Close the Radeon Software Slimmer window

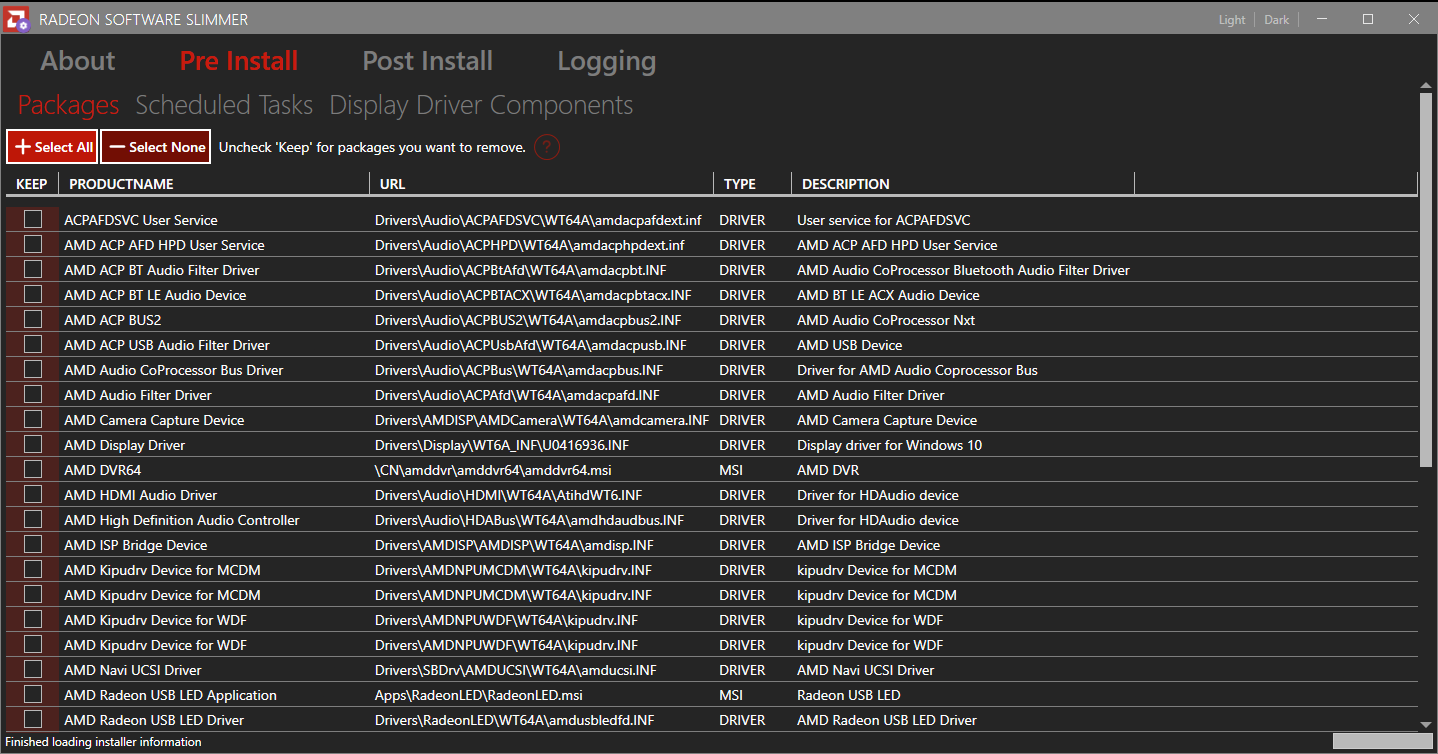coord(1413,19)
